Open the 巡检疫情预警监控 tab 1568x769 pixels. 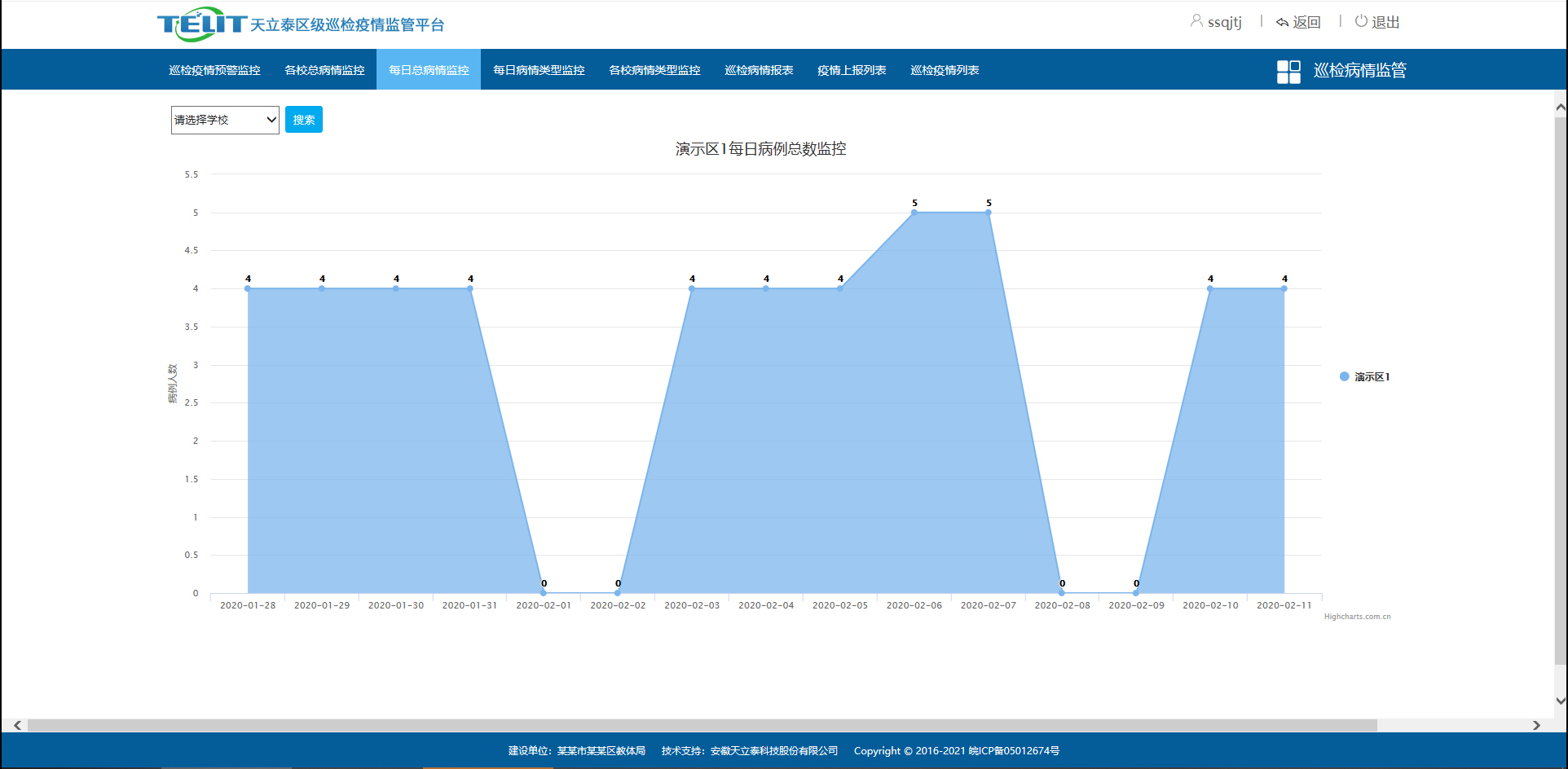coord(214,70)
